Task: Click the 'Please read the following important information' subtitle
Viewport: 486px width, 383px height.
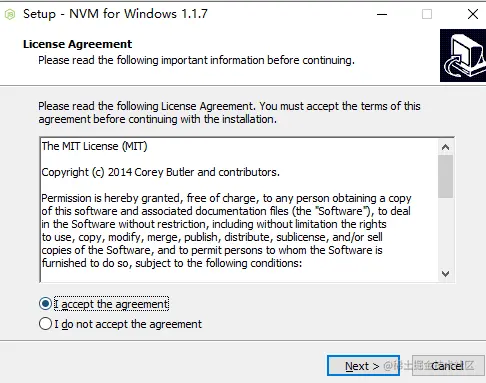Action: pyautogui.click(x=196, y=60)
